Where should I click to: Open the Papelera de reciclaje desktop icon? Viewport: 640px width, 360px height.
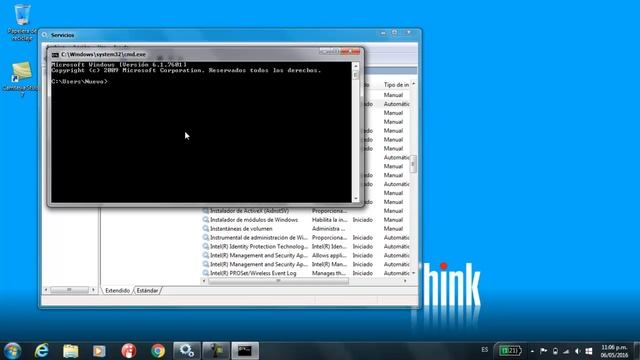click(x=22, y=22)
